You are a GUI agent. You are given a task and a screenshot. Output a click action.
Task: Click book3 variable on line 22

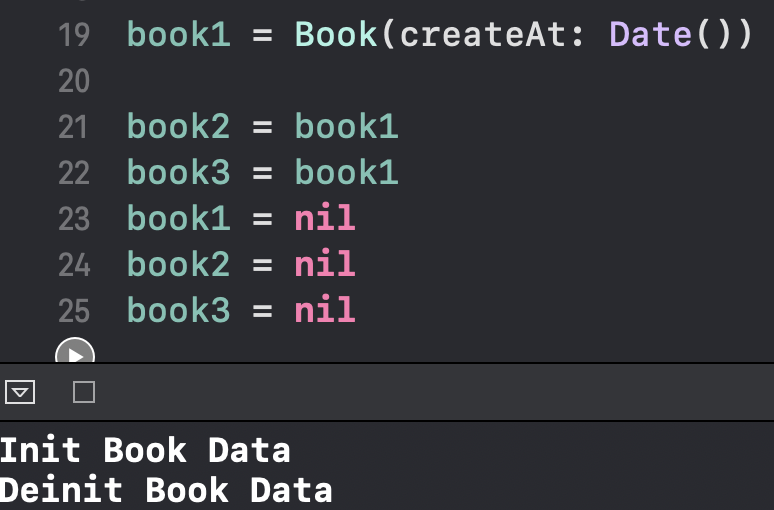[179, 172]
